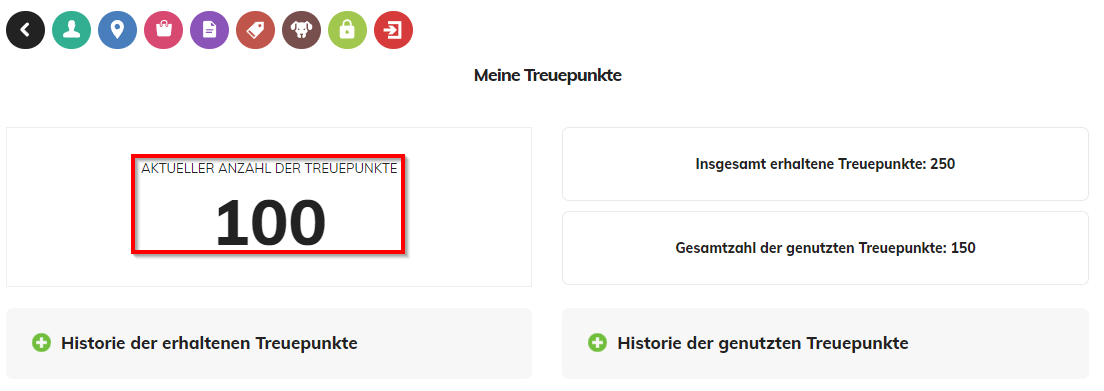Open the purple document icon
The height and width of the screenshot is (391, 1104).
209,30
